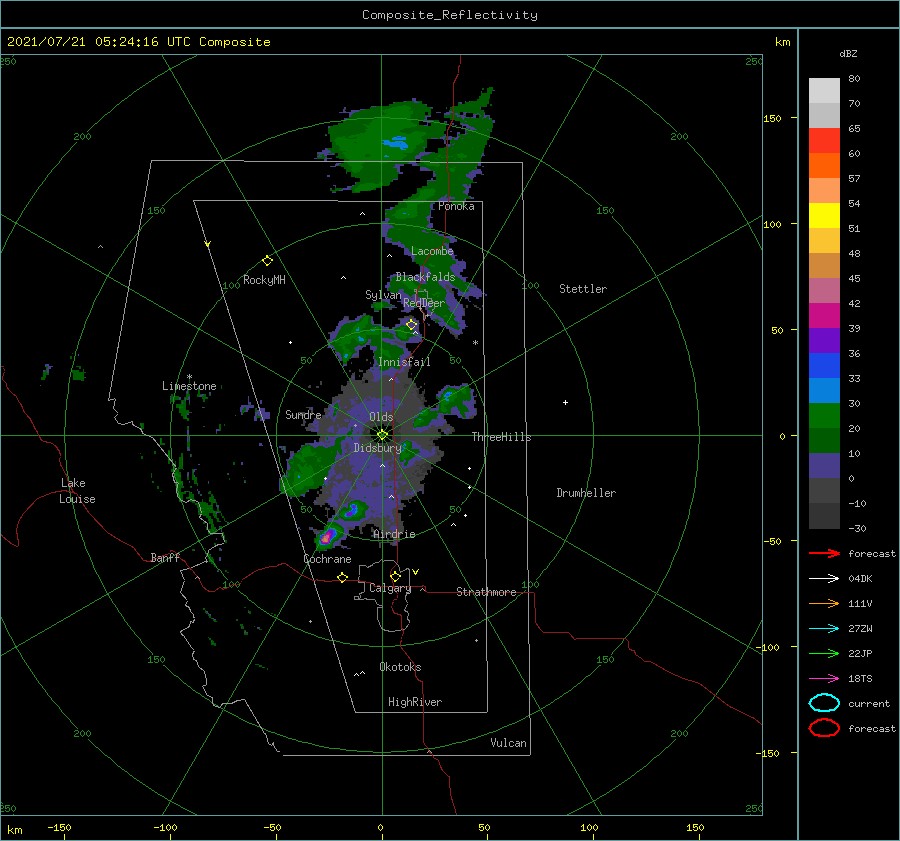Screen dimensions: 900x841
Task: Click the Didsbury town label
Action: (x=377, y=448)
